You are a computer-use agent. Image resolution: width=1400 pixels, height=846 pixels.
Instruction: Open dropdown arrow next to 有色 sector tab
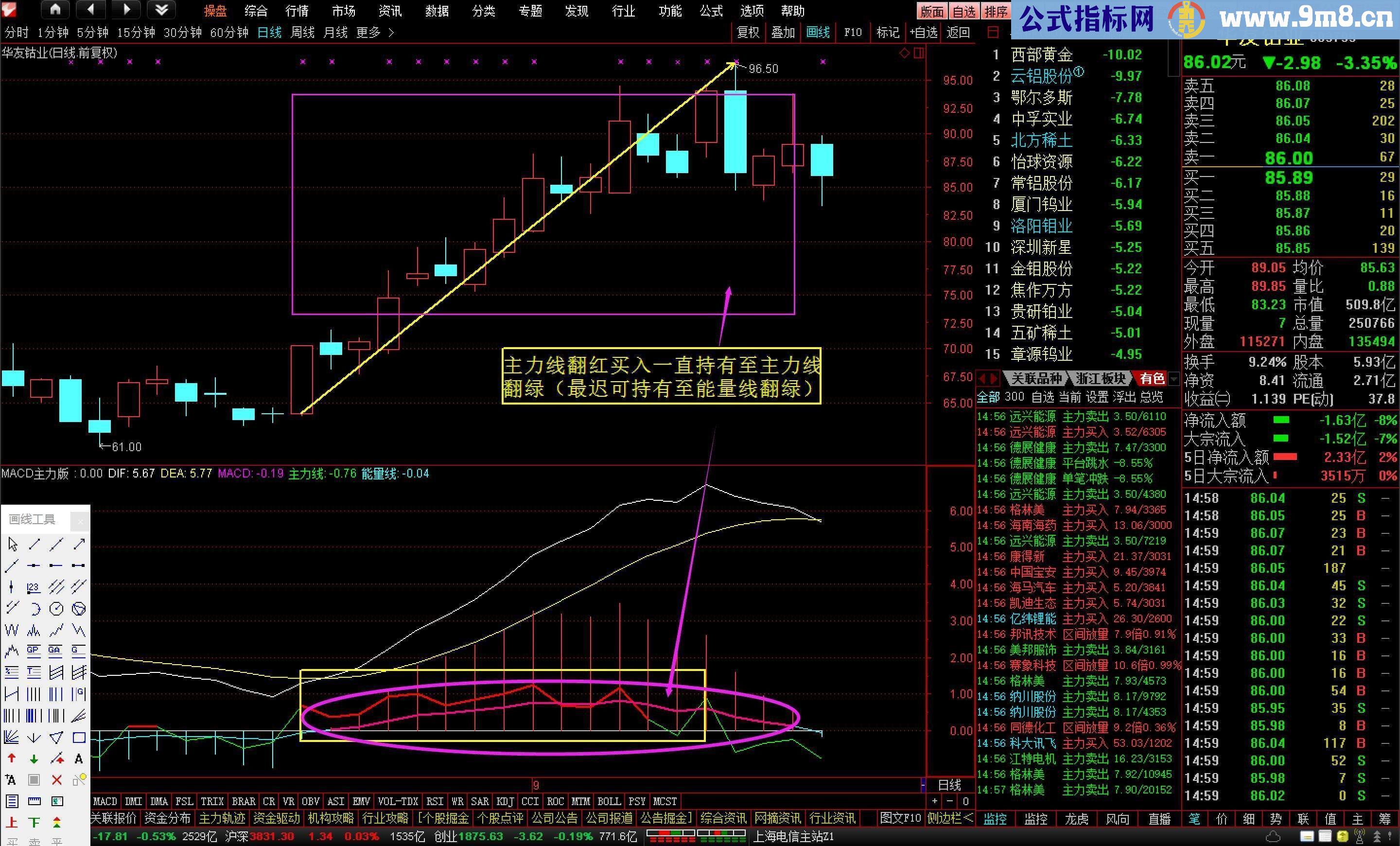pyautogui.click(x=1174, y=378)
